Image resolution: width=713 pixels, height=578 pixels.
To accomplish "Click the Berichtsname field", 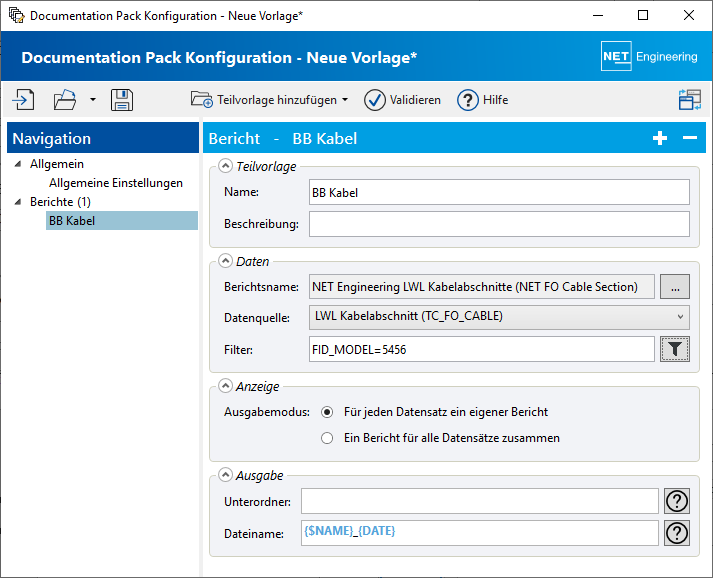I will click(x=482, y=286).
